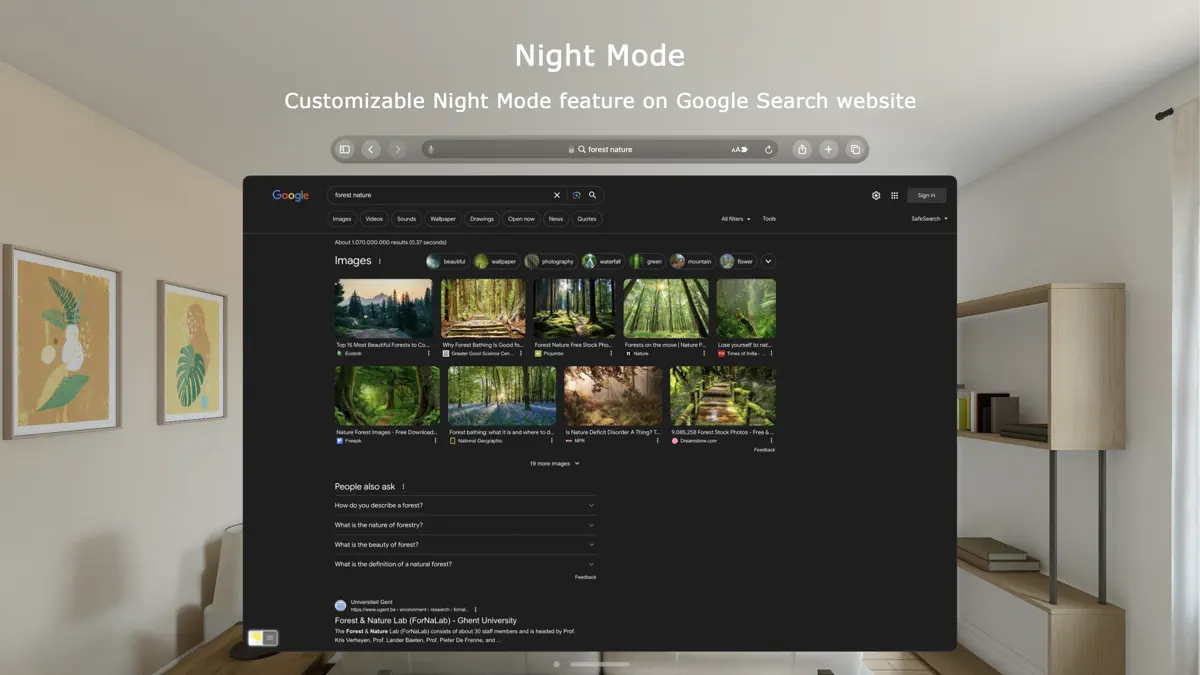Image resolution: width=1200 pixels, height=675 pixels.
Task: Open the browser Share icon
Action: pos(802,149)
